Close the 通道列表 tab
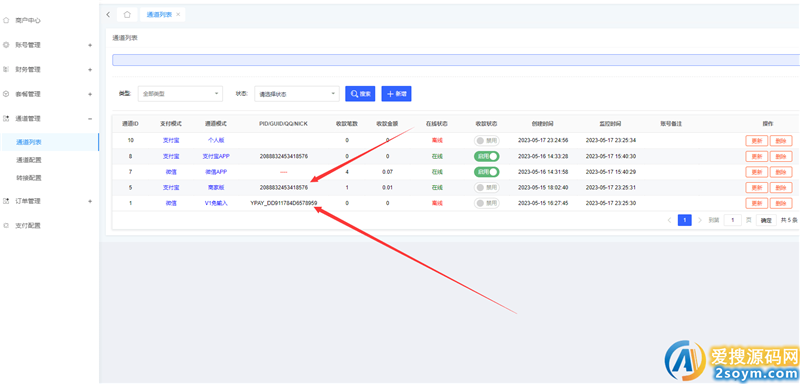This screenshot has width=800, height=384. 178,15
